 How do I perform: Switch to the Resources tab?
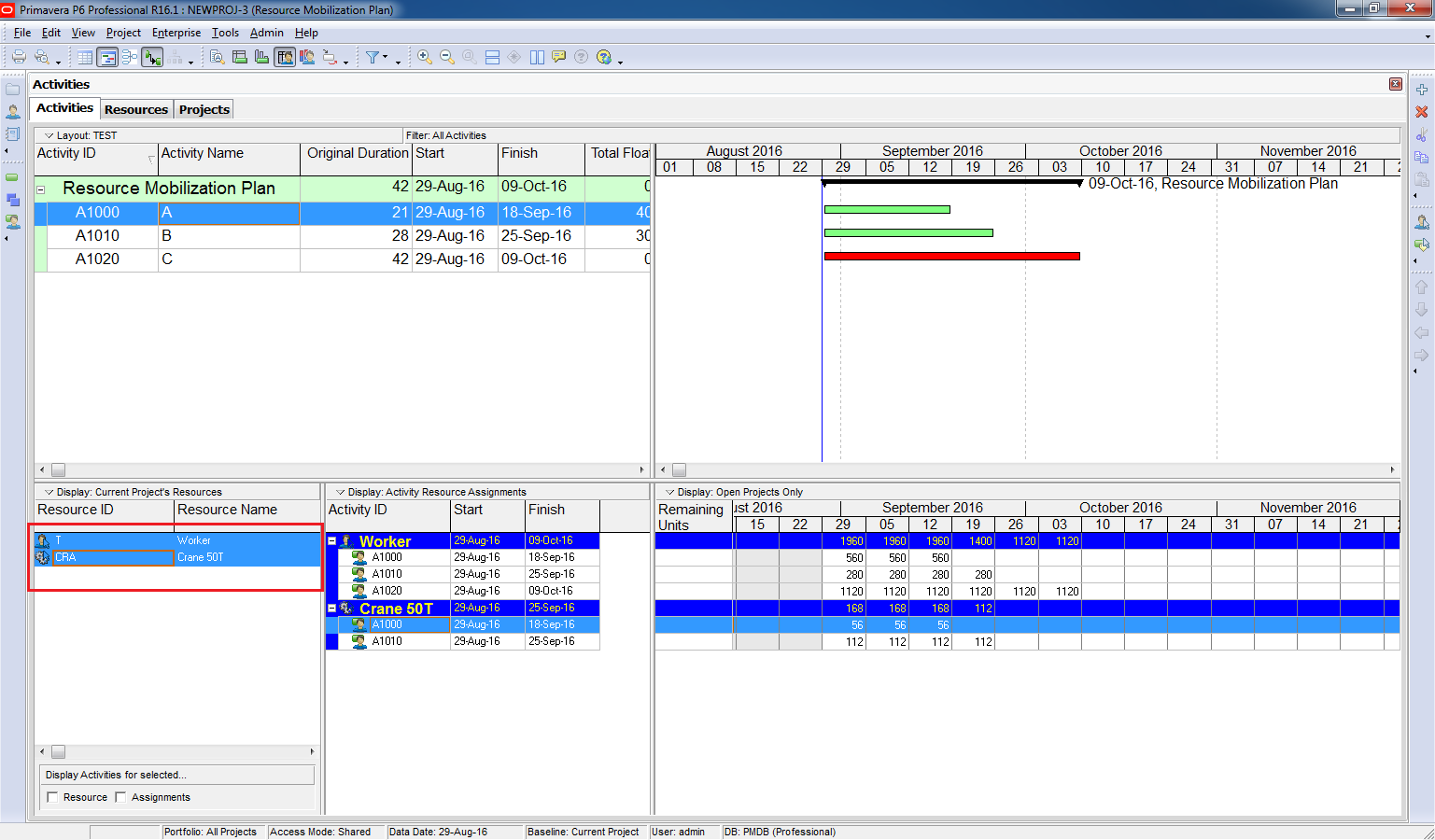[136, 109]
